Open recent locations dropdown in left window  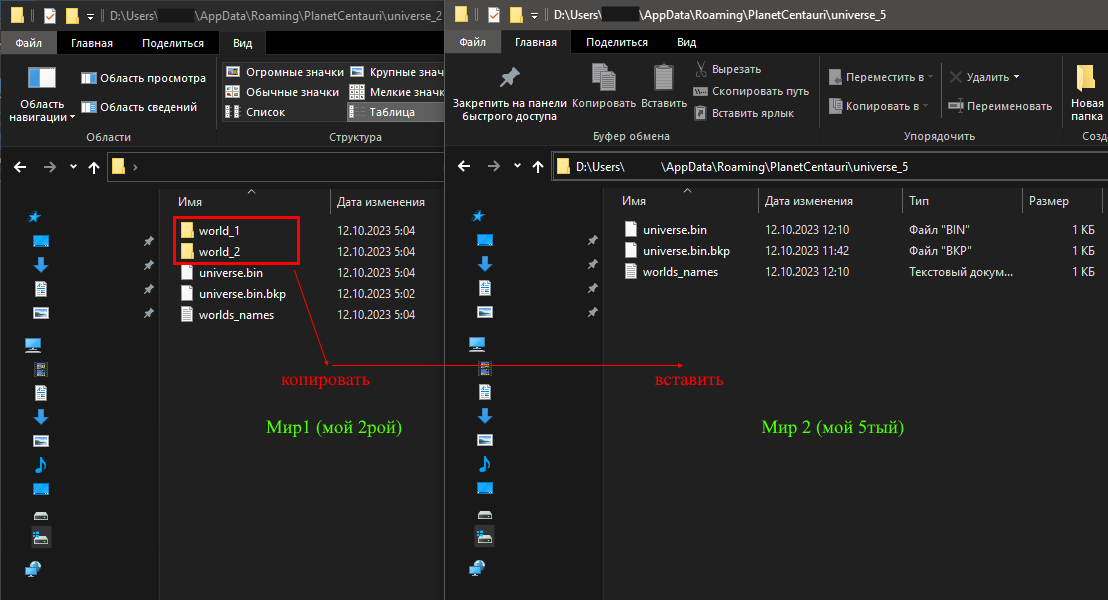click(x=73, y=167)
